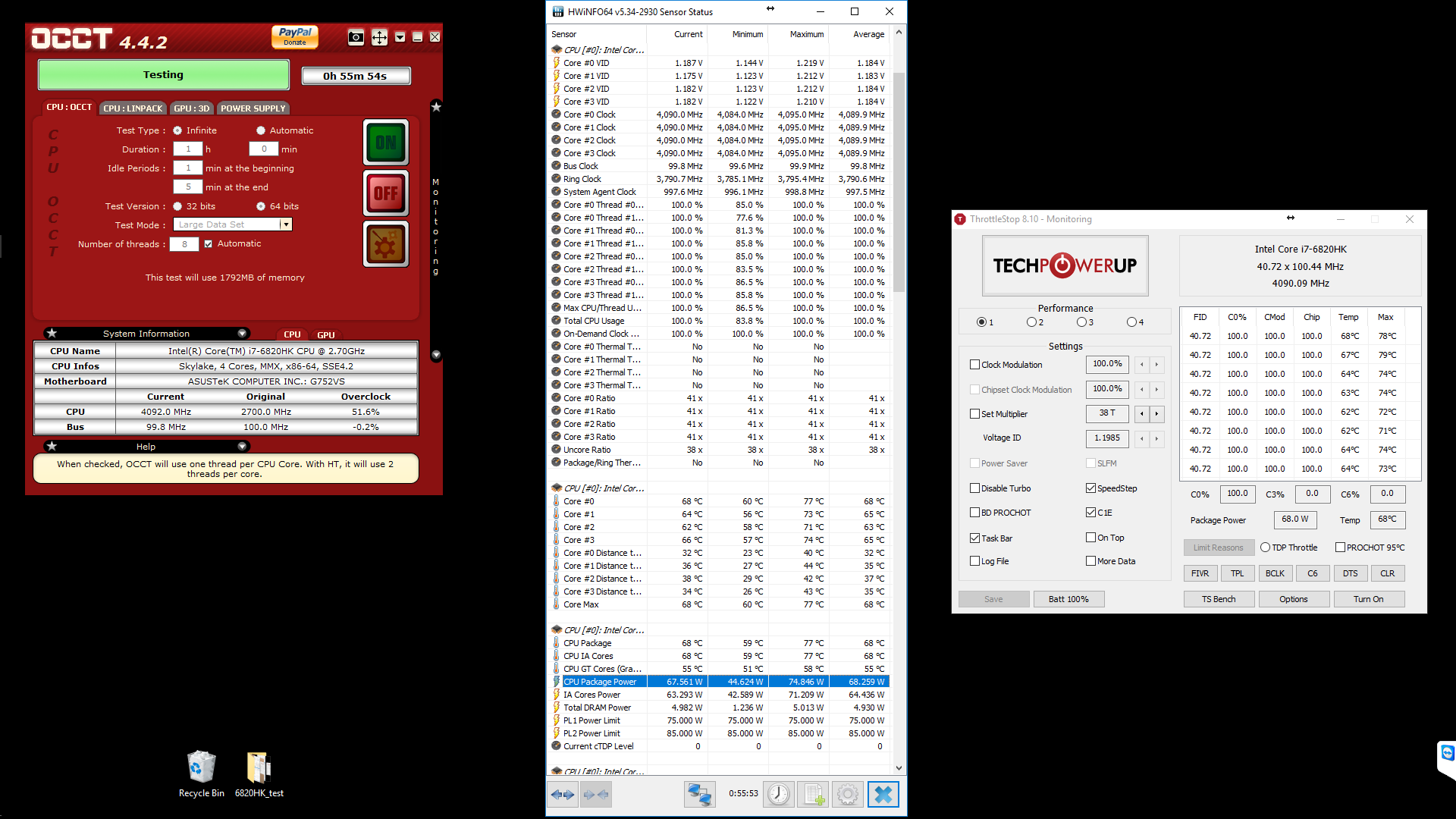This screenshot has height=819, width=1456.
Task: Click HWiNFO clock reset timer icon
Action: tap(778, 794)
